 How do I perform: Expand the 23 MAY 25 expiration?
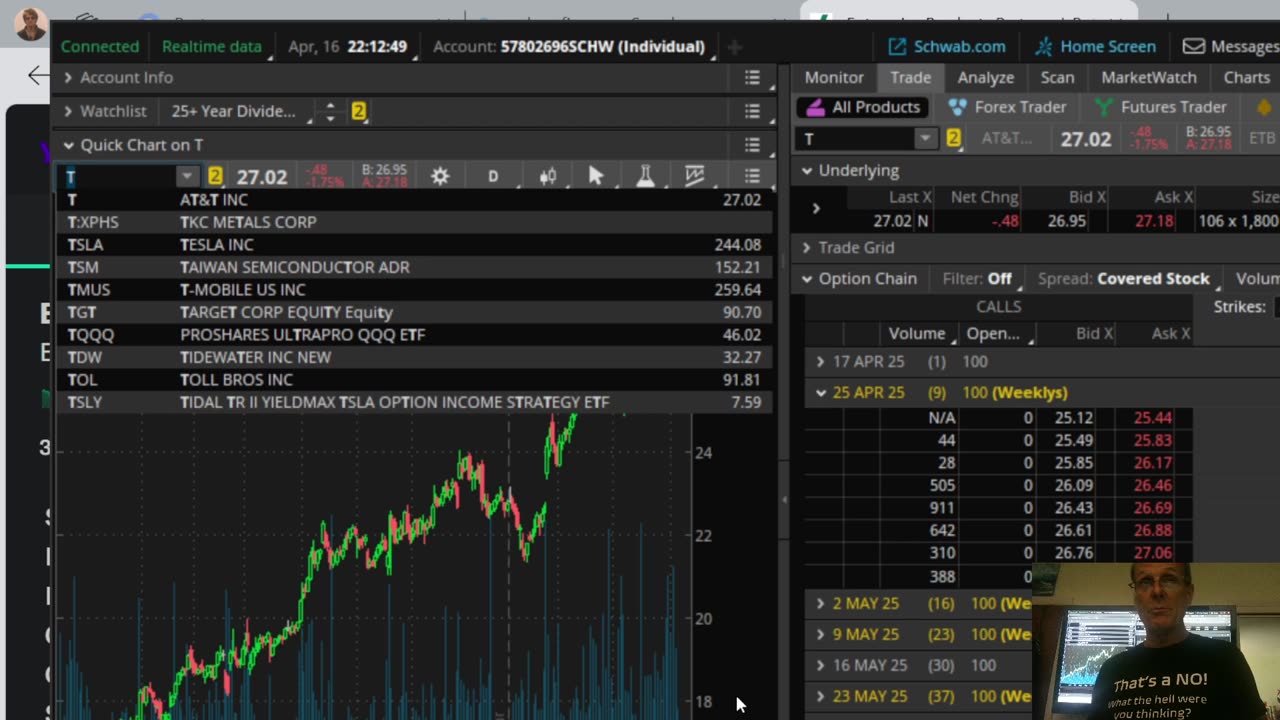click(x=821, y=696)
